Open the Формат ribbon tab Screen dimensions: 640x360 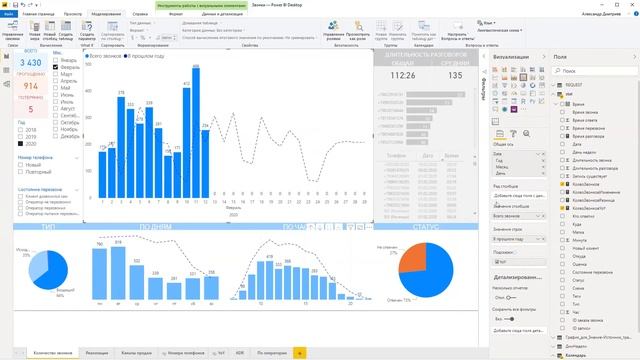(x=176, y=14)
